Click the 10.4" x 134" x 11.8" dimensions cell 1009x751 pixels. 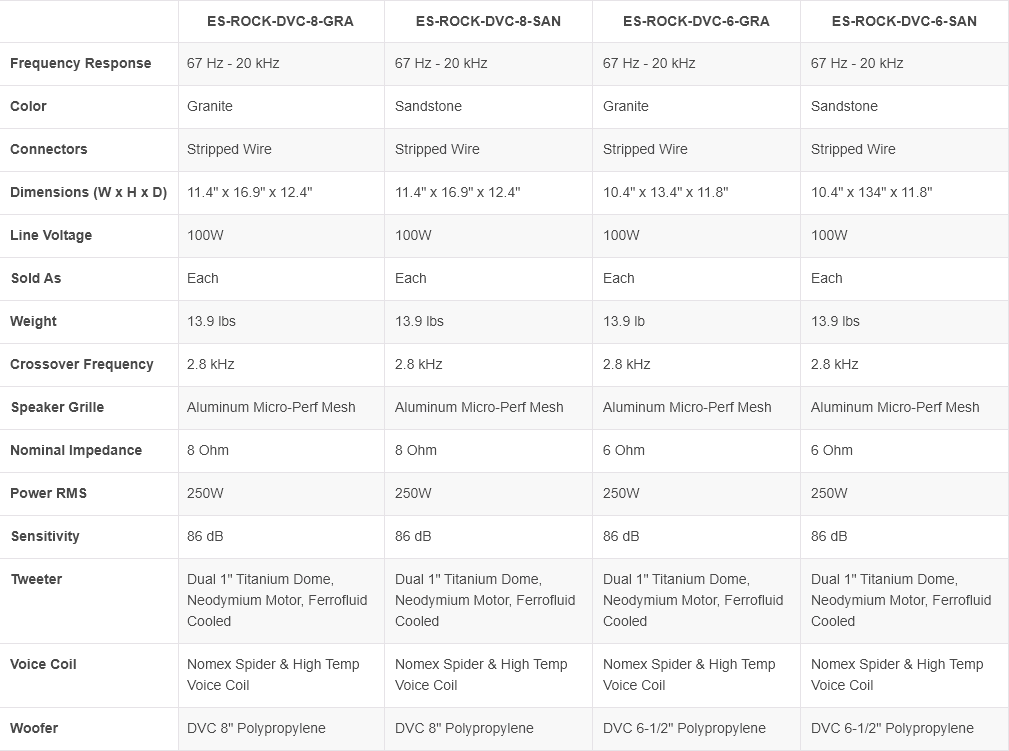tap(871, 192)
